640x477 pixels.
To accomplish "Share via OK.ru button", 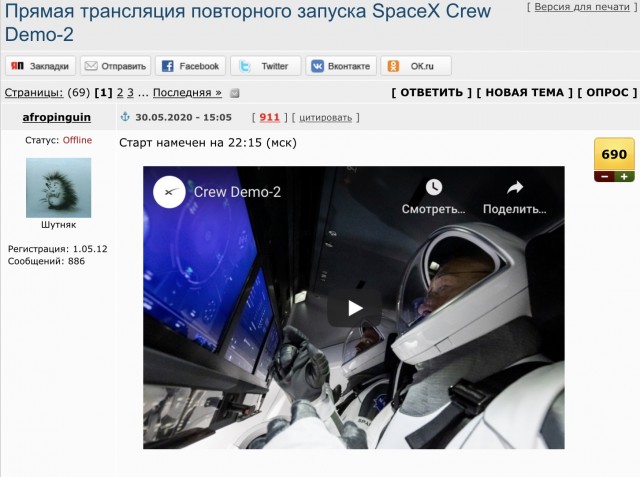I will (x=416, y=66).
